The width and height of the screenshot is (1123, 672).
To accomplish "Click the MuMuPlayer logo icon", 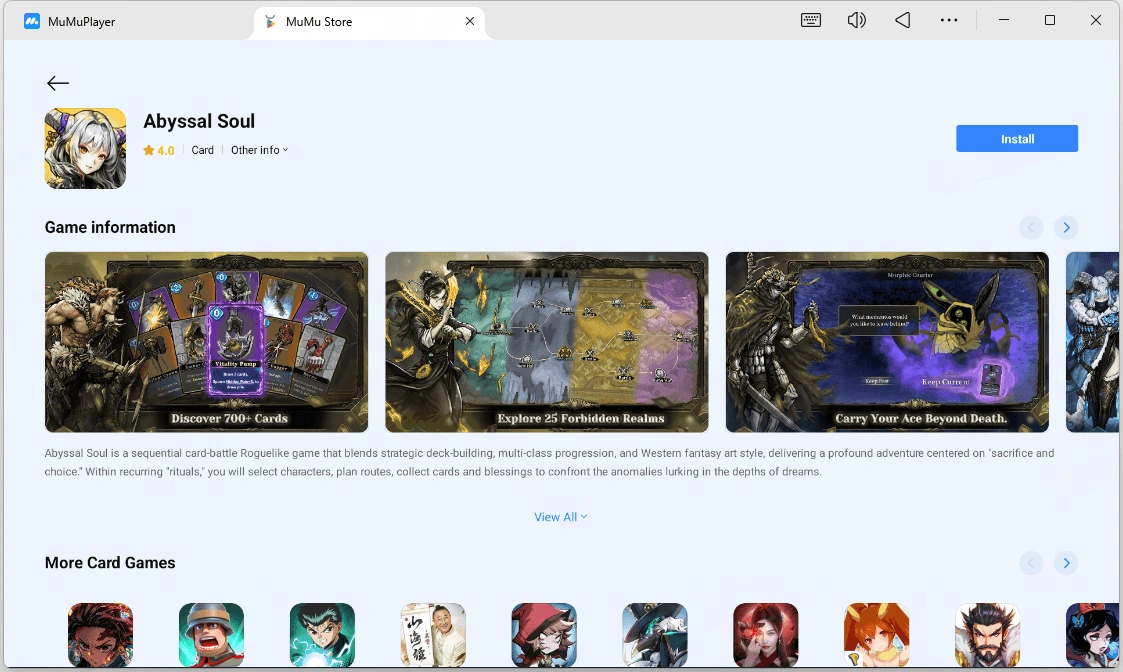I will pyautogui.click(x=32, y=21).
